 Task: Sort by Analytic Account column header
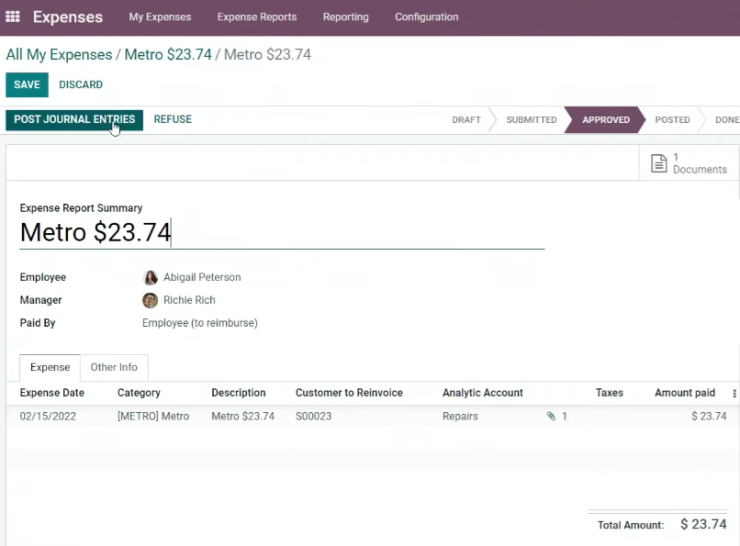click(483, 393)
